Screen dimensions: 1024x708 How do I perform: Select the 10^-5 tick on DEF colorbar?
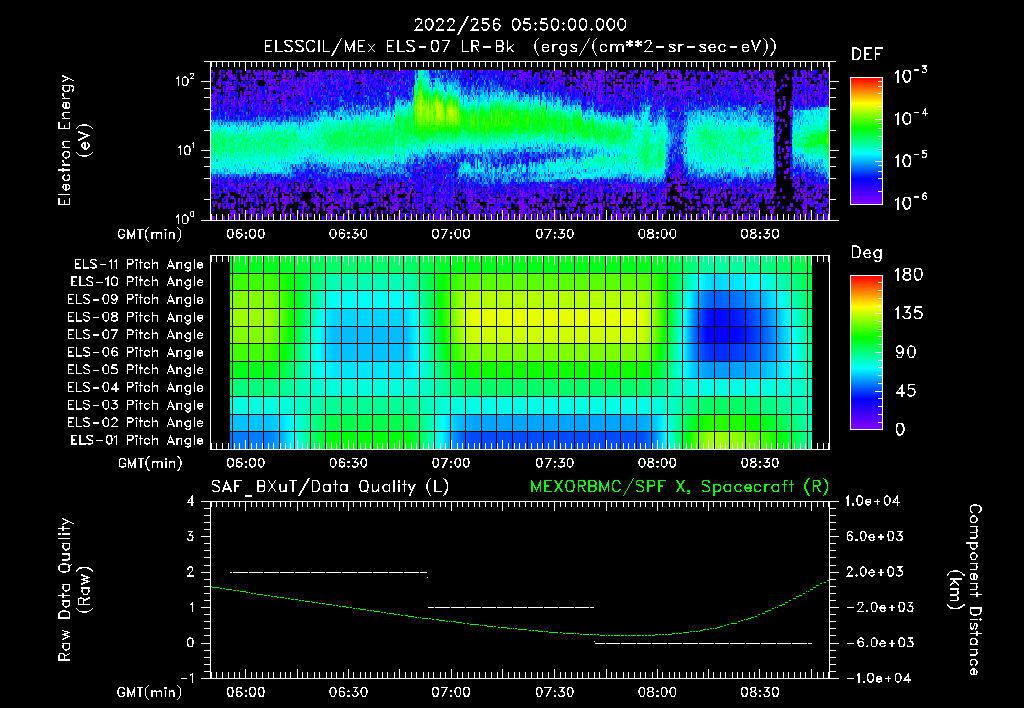click(910, 160)
